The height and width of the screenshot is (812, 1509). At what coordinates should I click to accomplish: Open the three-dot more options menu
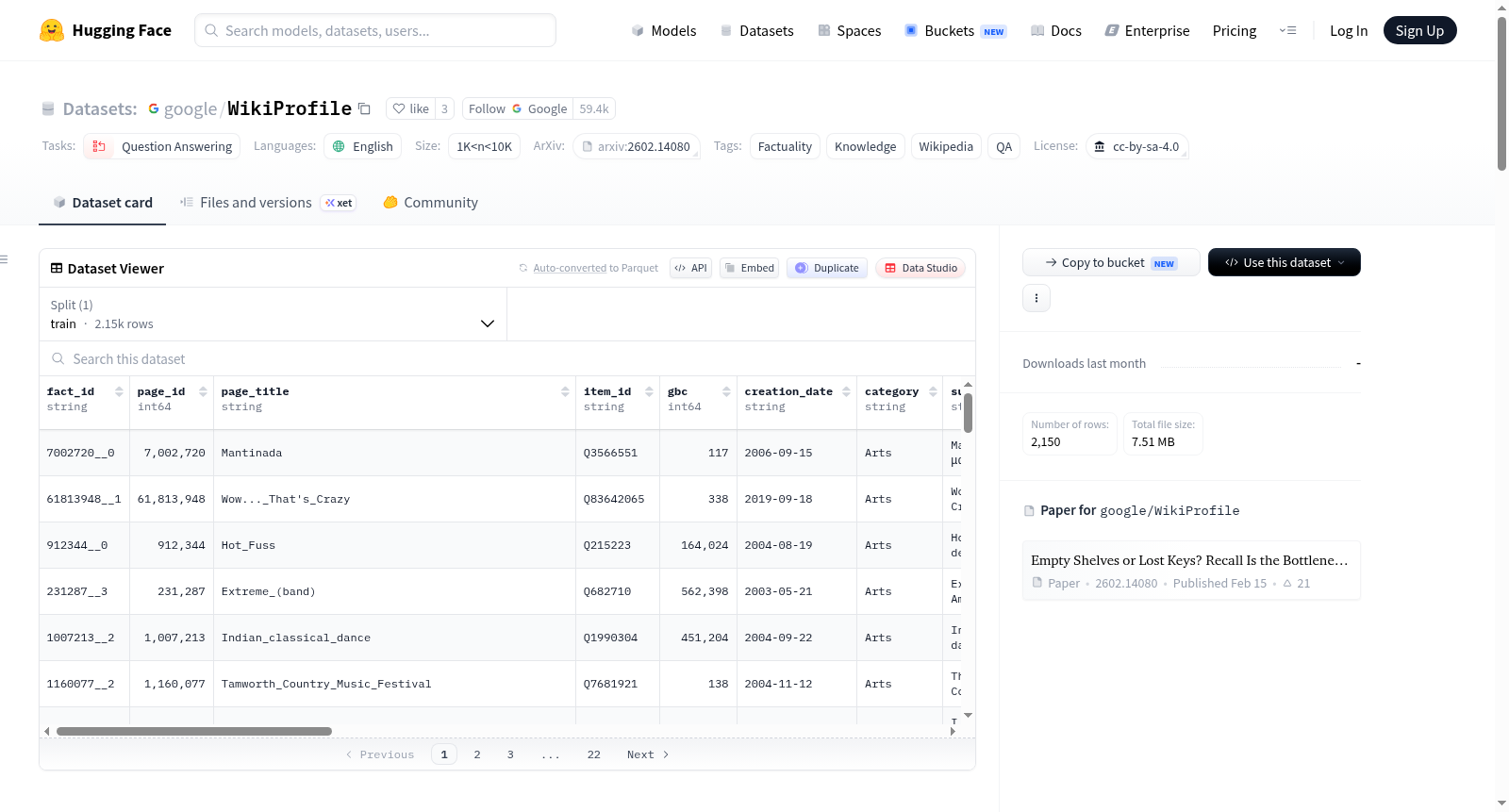coord(1036,298)
